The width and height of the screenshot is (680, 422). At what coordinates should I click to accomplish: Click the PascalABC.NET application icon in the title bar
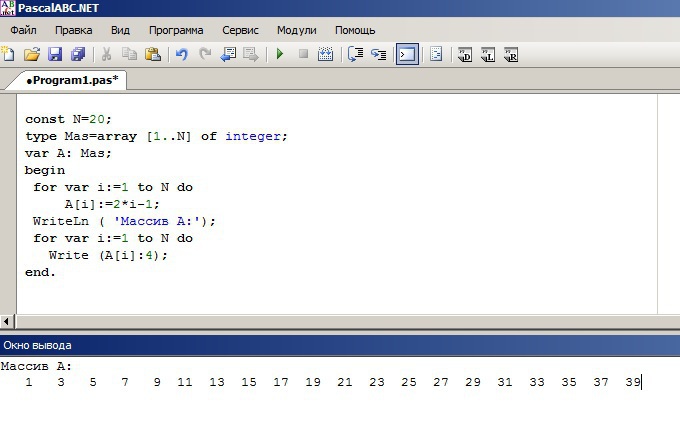[7, 7]
